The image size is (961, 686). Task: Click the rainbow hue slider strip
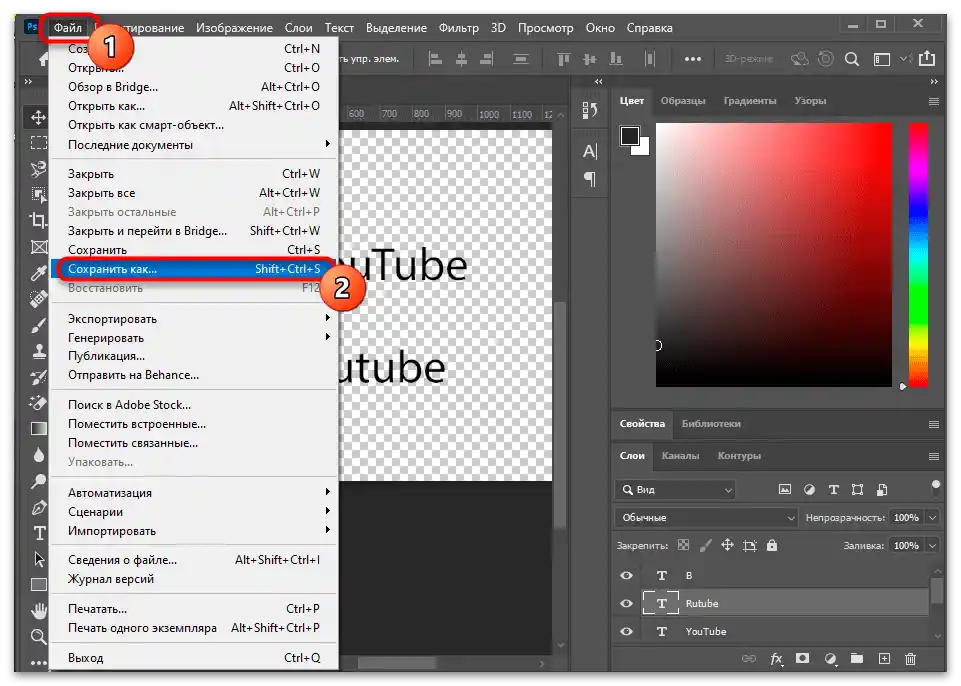coord(918,255)
